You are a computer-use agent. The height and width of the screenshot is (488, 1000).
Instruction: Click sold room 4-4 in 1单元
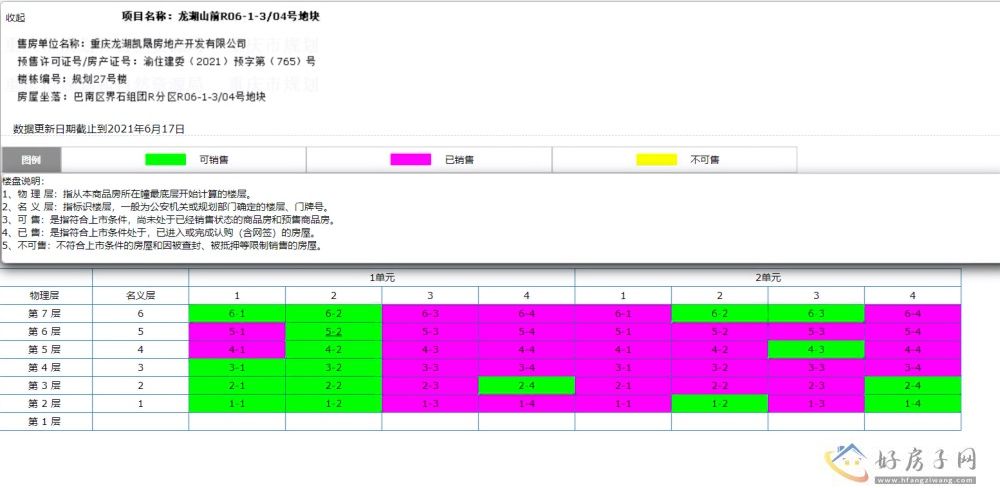click(526, 350)
